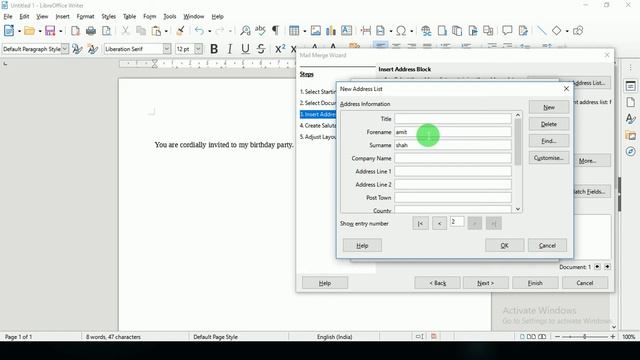Screen dimensions: 640x360
Task: Toggle Track Changes recording icon
Action: [x=523, y=31]
